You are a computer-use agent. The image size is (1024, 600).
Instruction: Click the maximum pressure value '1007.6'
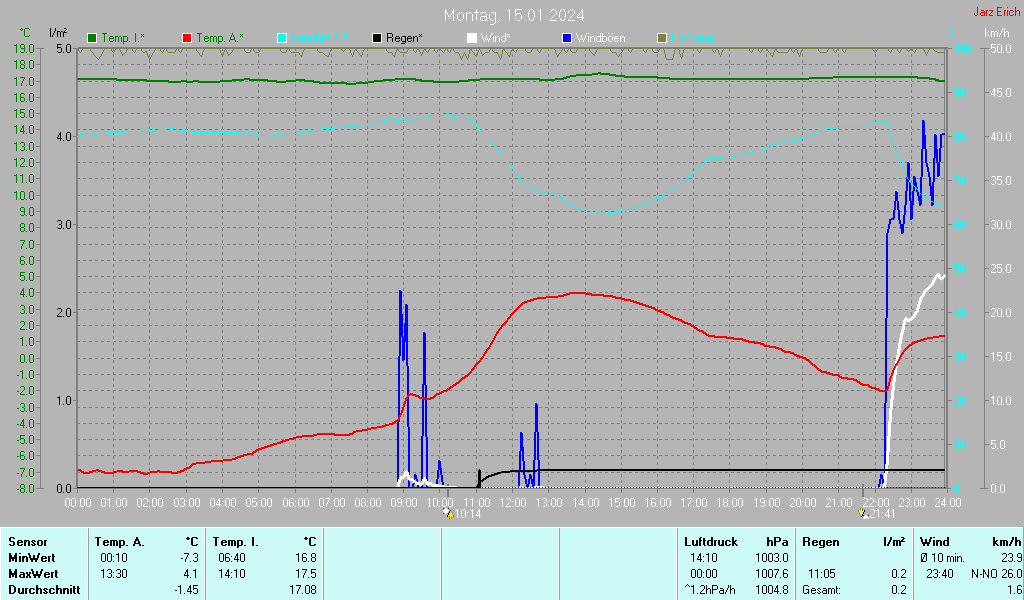773,574
